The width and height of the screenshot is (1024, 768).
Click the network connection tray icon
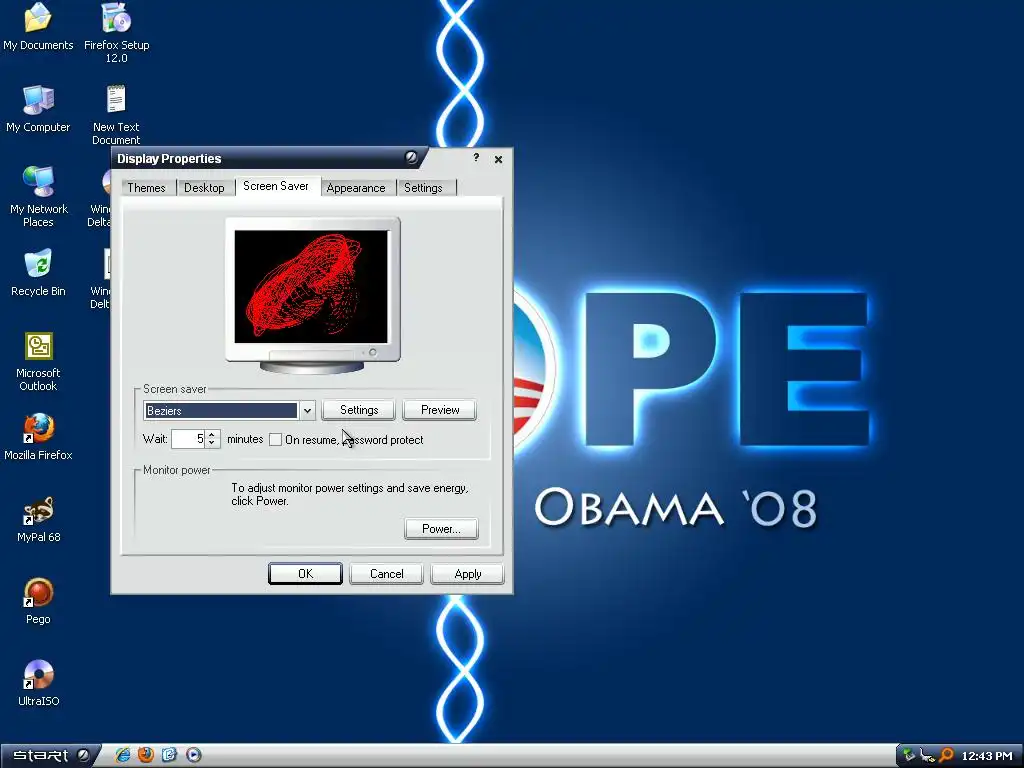tap(927, 756)
